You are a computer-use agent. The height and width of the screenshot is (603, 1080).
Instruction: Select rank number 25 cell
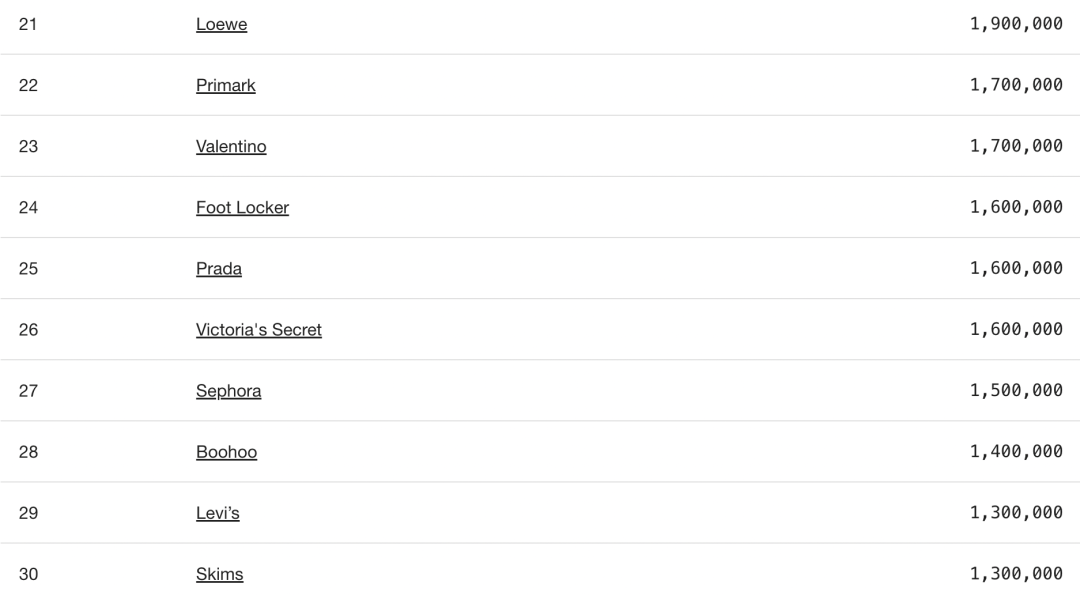click(x=28, y=269)
